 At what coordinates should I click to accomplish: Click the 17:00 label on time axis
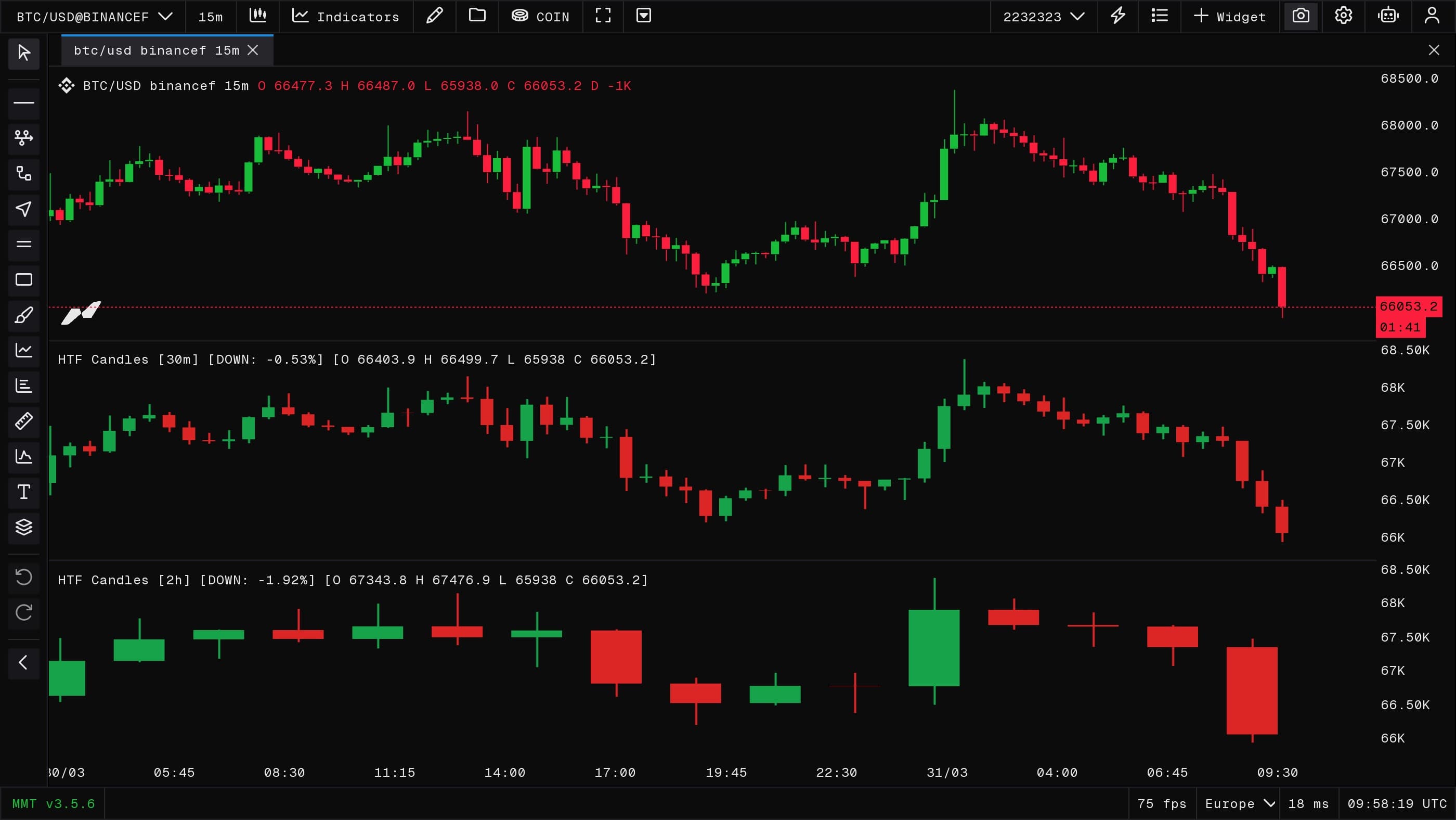click(615, 773)
